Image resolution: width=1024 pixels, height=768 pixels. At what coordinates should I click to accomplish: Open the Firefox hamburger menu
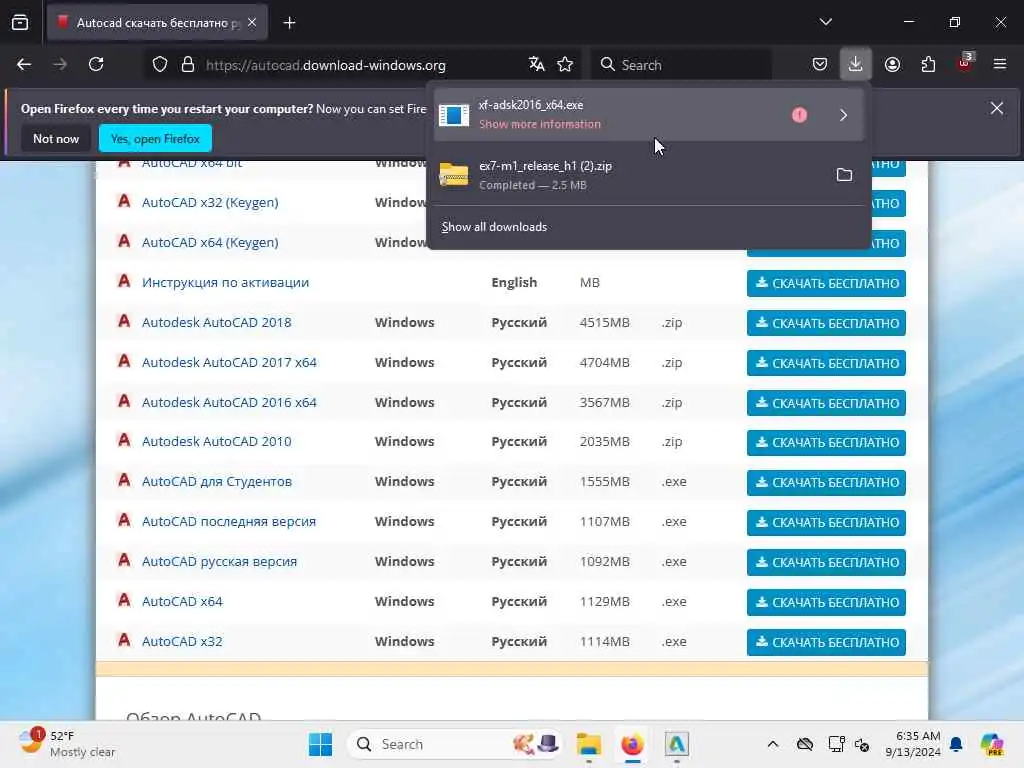point(1000,65)
